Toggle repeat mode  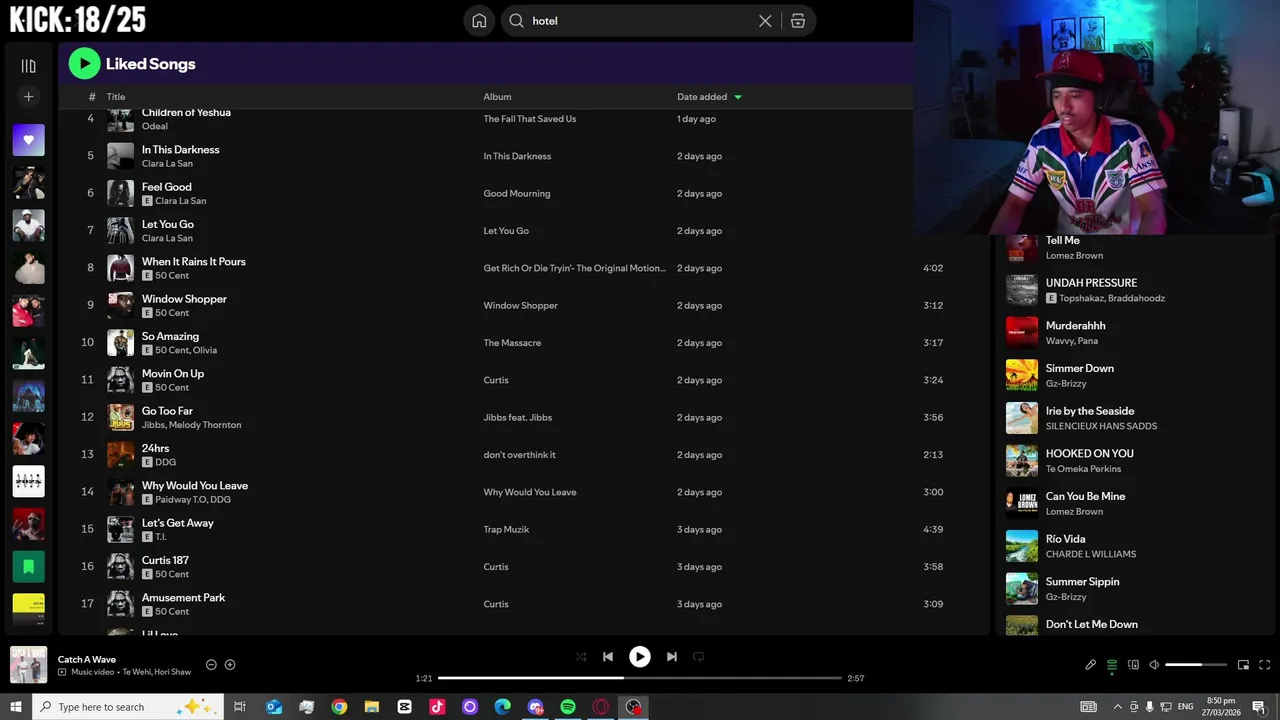point(699,657)
